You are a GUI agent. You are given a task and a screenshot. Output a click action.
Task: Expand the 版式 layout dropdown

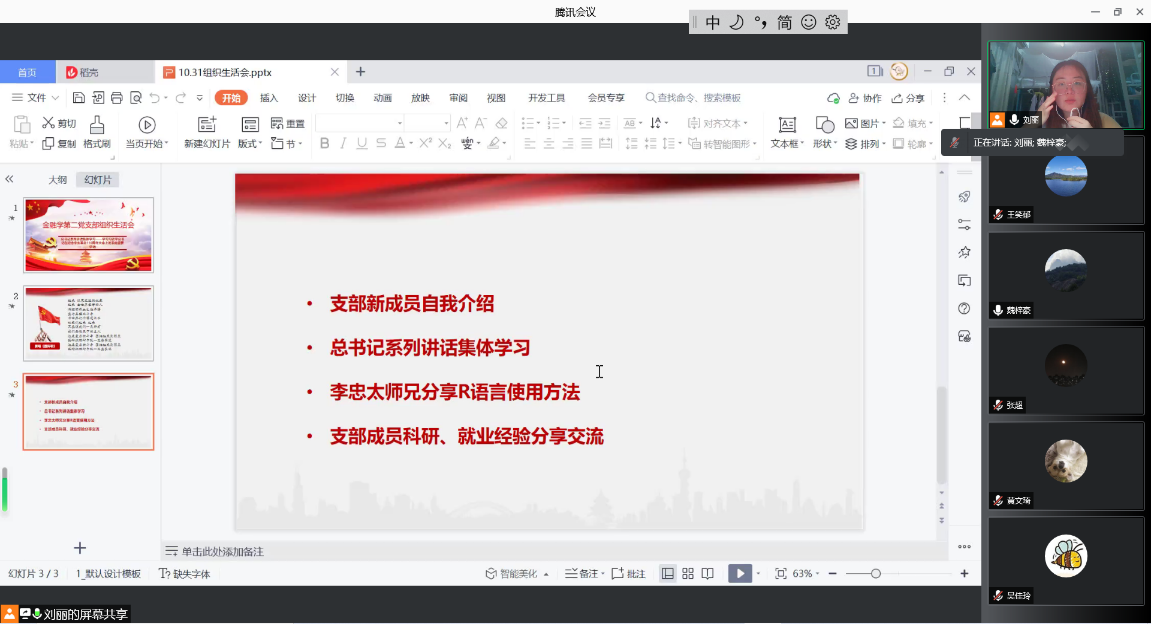(250, 144)
